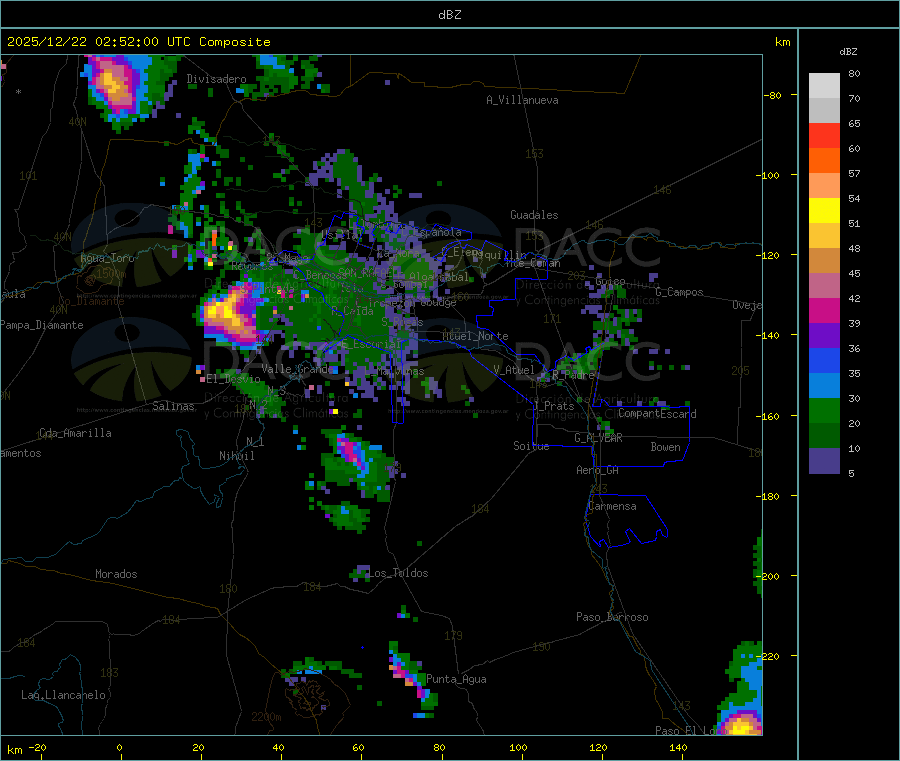Screen dimensions: 900x761
Task: Click the CompantEscard place label
Action: coord(657,414)
